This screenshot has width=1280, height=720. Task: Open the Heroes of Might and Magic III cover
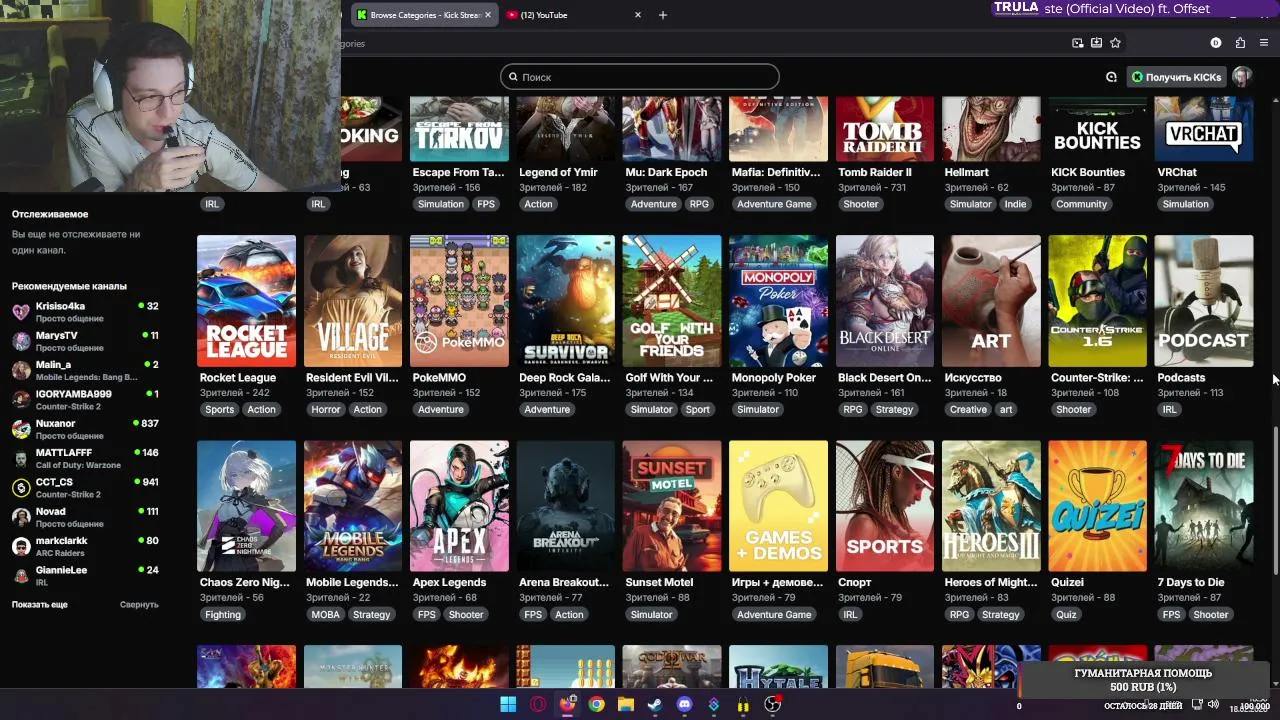click(991, 506)
